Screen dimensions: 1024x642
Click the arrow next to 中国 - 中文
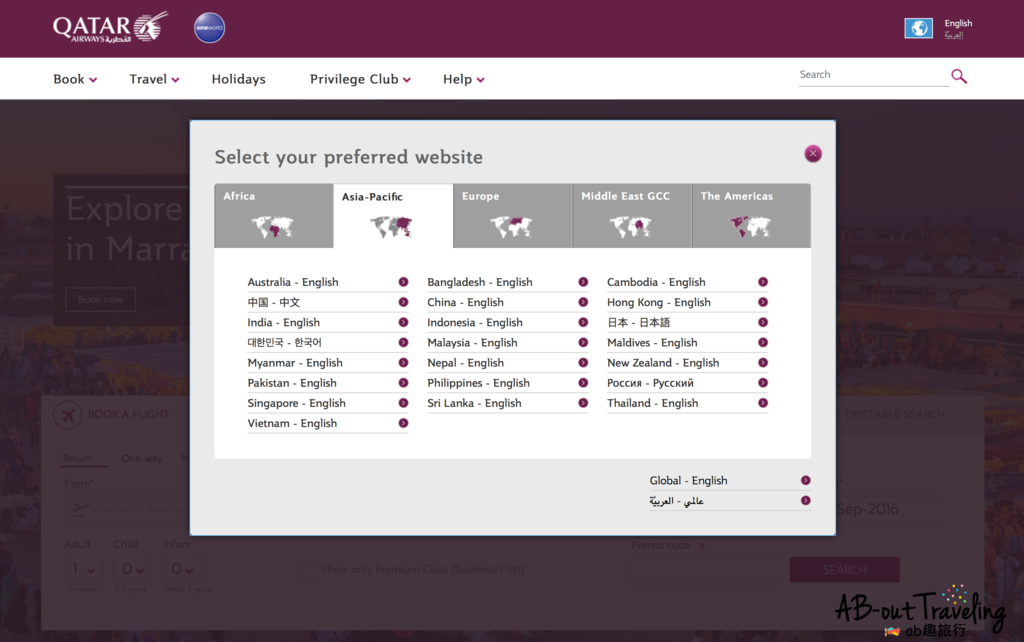click(x=404, y=302)
